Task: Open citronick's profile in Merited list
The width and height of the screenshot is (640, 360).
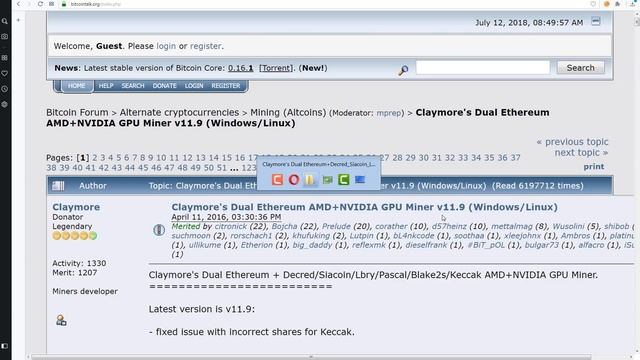Action: (x=231, y=226)
